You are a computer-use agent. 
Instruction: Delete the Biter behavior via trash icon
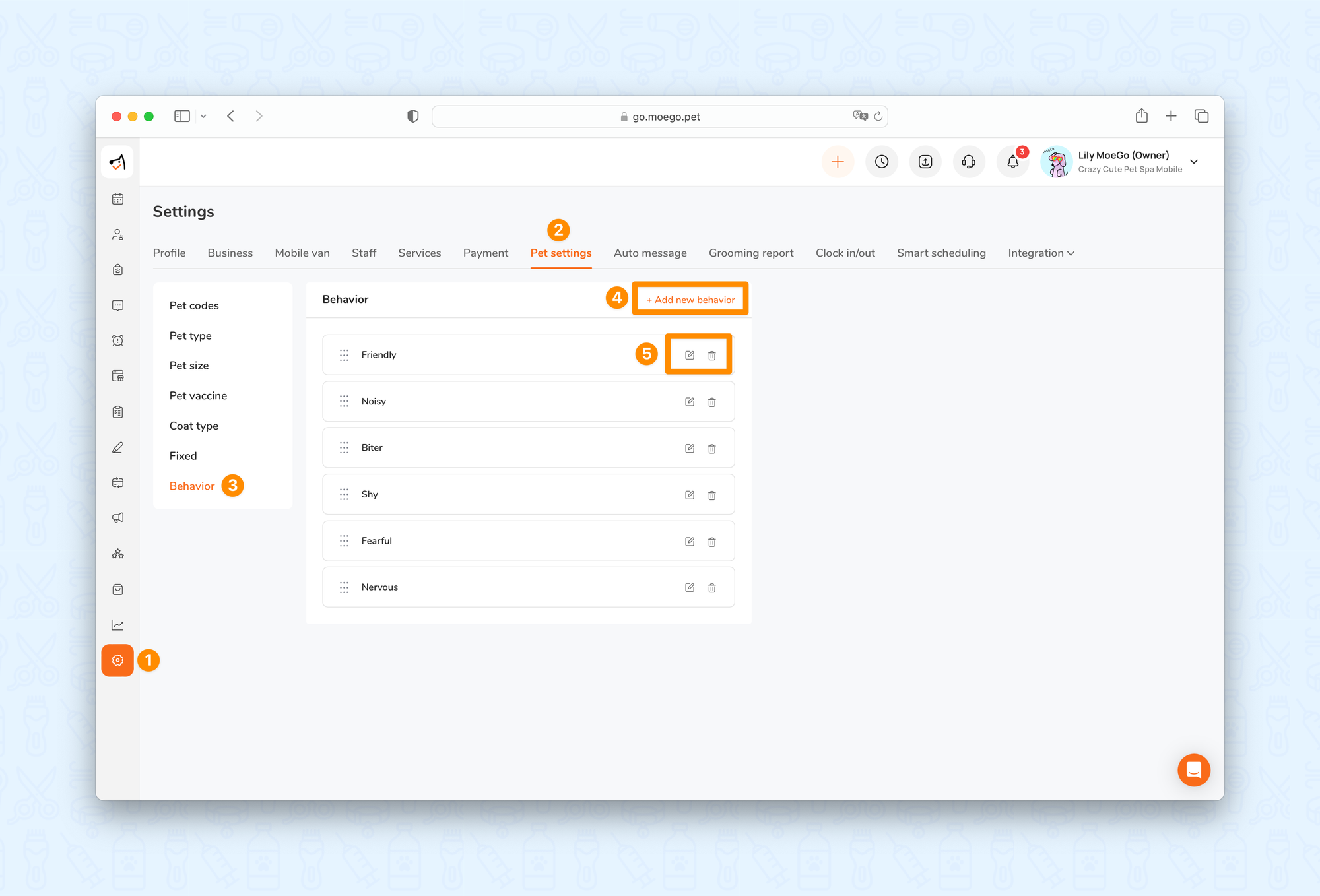point(711,449)
